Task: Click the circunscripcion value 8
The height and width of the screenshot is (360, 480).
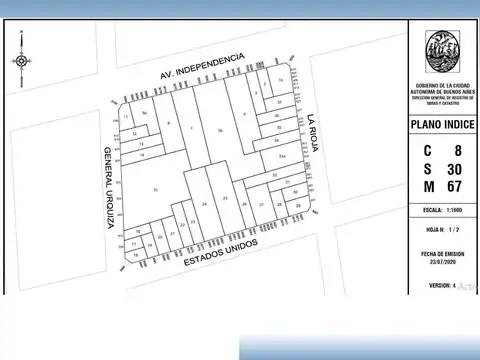Action: click(x=458, y=151)
